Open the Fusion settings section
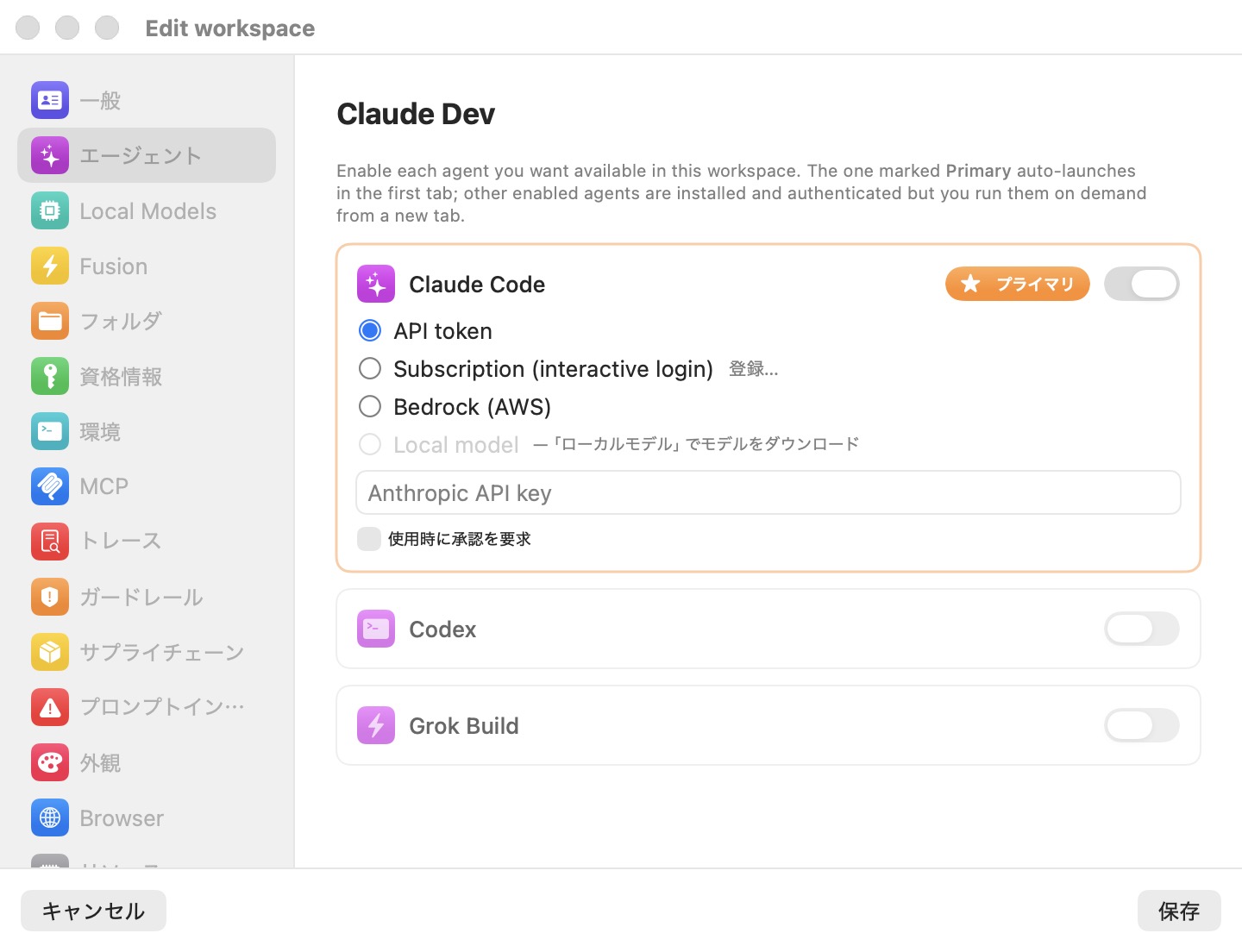The image size is (1242, 952). click(147, 266)
